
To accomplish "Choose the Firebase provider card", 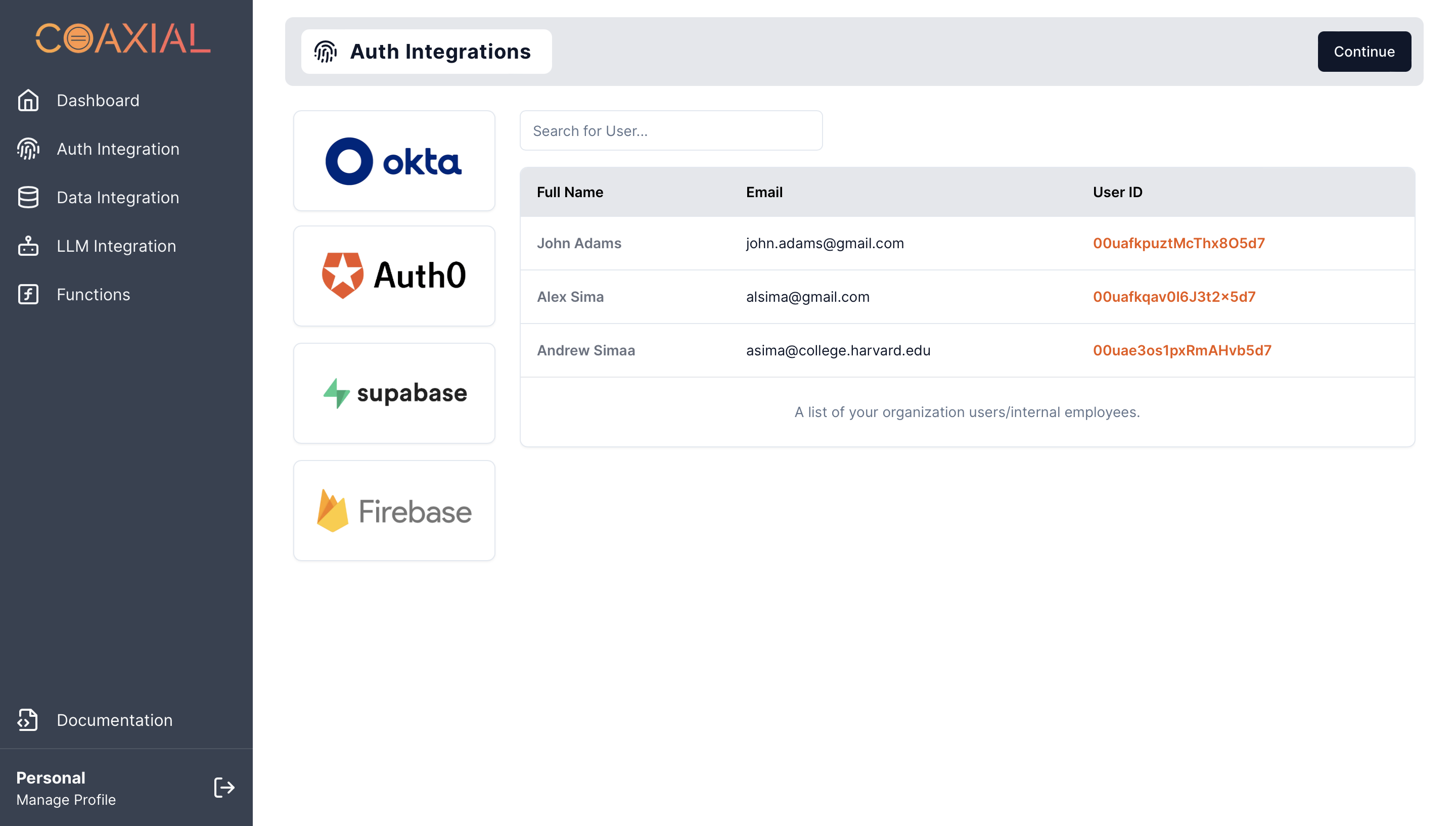I will pyautogui.click(x=394, y=510).
